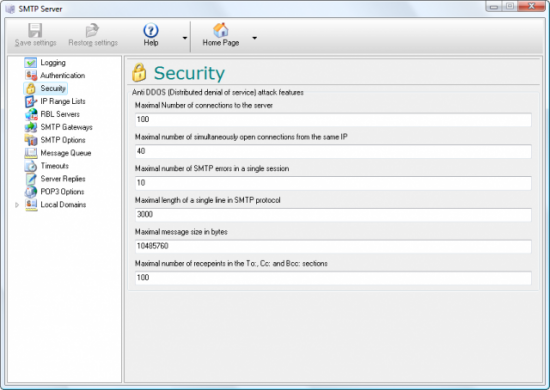Select Logging in the settings tree

[x=53, y=63]
